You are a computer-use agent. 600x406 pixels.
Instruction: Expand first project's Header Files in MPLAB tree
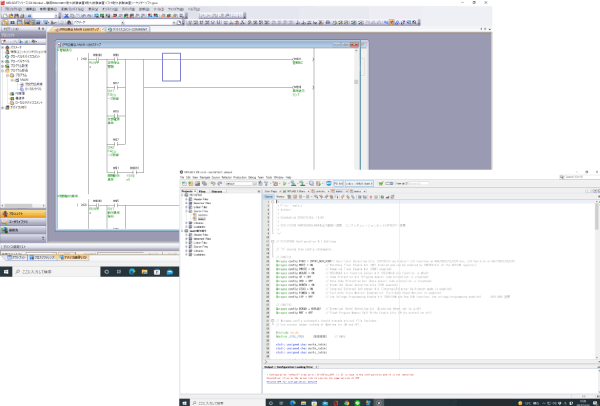click(x=186, y=199)
